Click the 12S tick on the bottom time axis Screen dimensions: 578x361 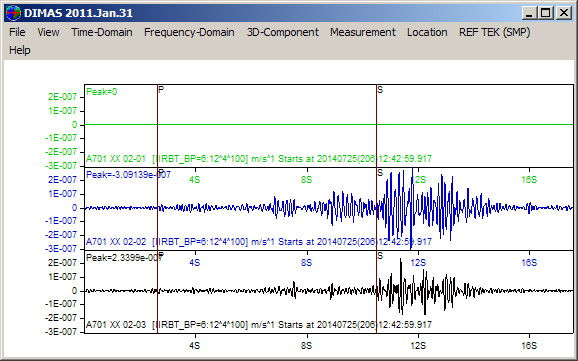pyautogui.click(x=418, y=346)
